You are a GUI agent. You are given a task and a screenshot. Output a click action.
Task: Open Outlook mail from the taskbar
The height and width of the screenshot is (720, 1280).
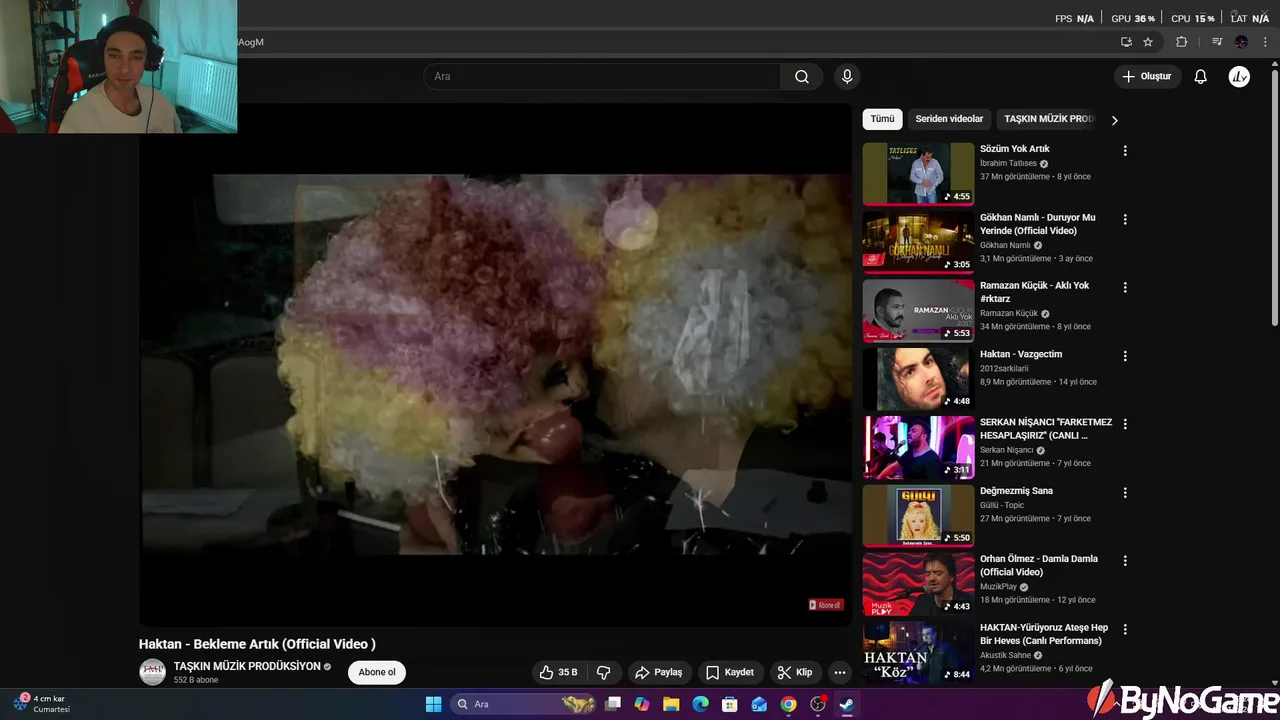coord(759,704)
